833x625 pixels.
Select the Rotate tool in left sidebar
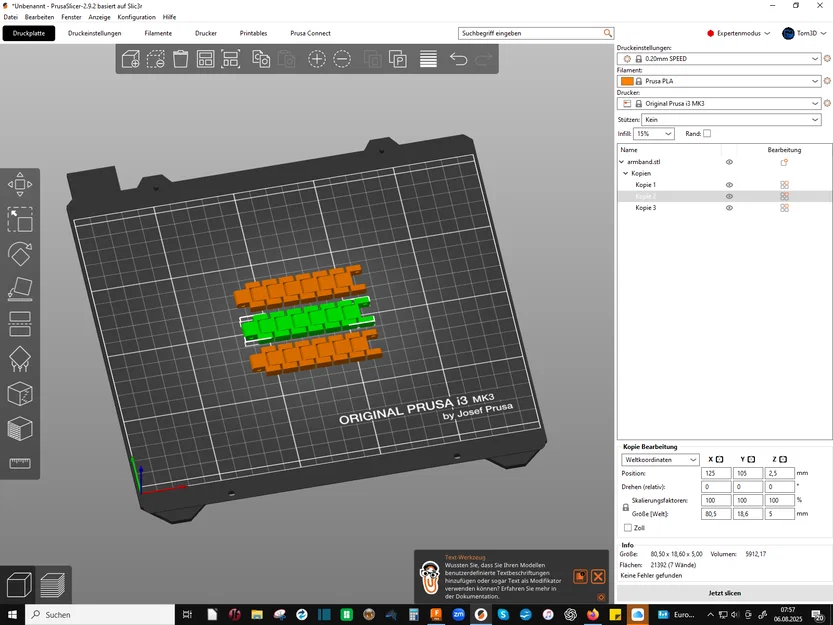click(x=20, y=254)
